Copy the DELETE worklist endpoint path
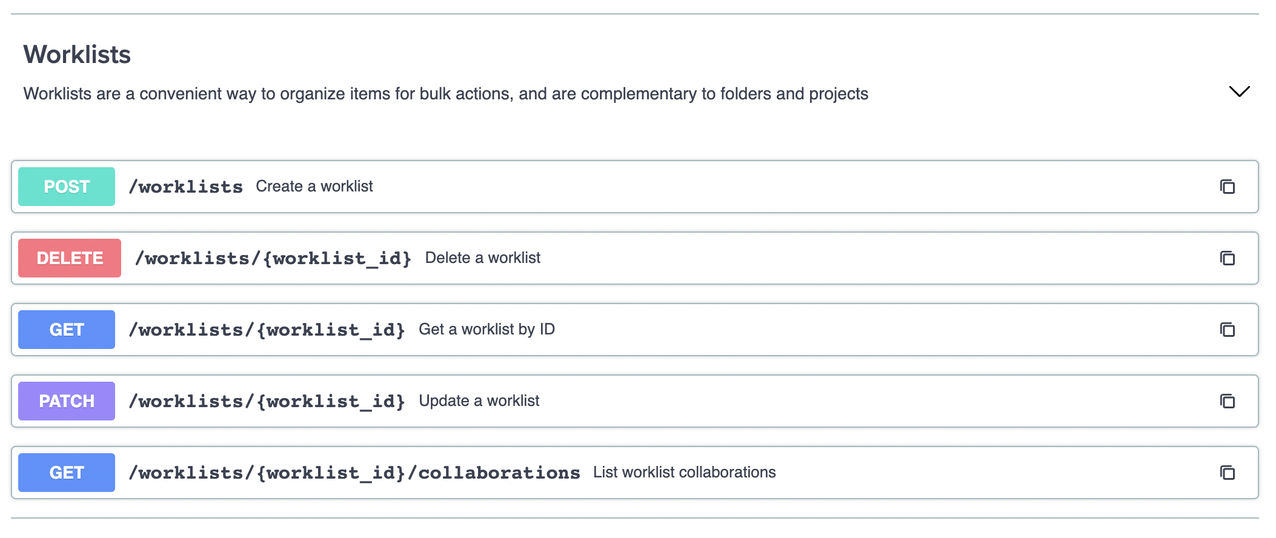 click(1227, 258)
